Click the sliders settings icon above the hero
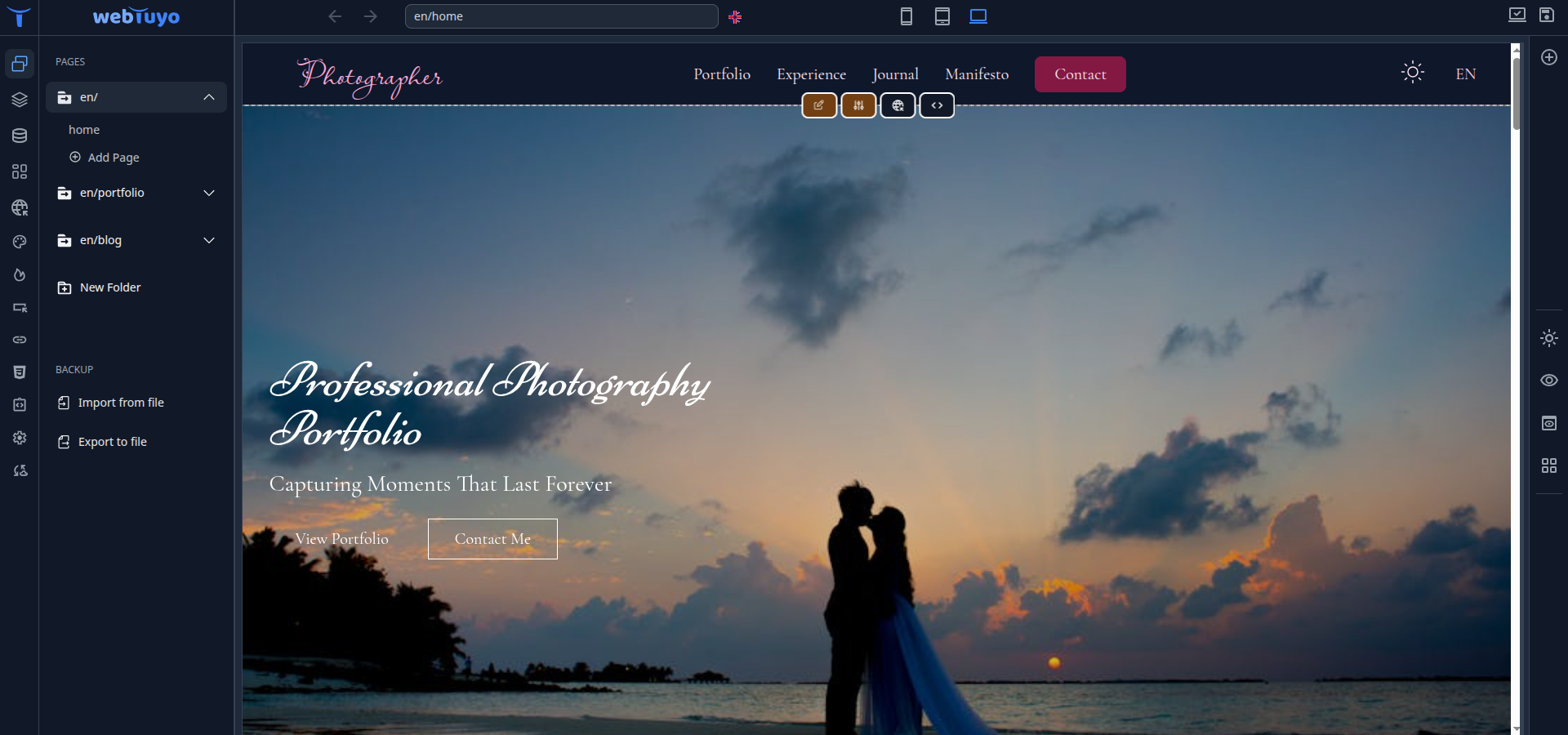 point(858,105)
